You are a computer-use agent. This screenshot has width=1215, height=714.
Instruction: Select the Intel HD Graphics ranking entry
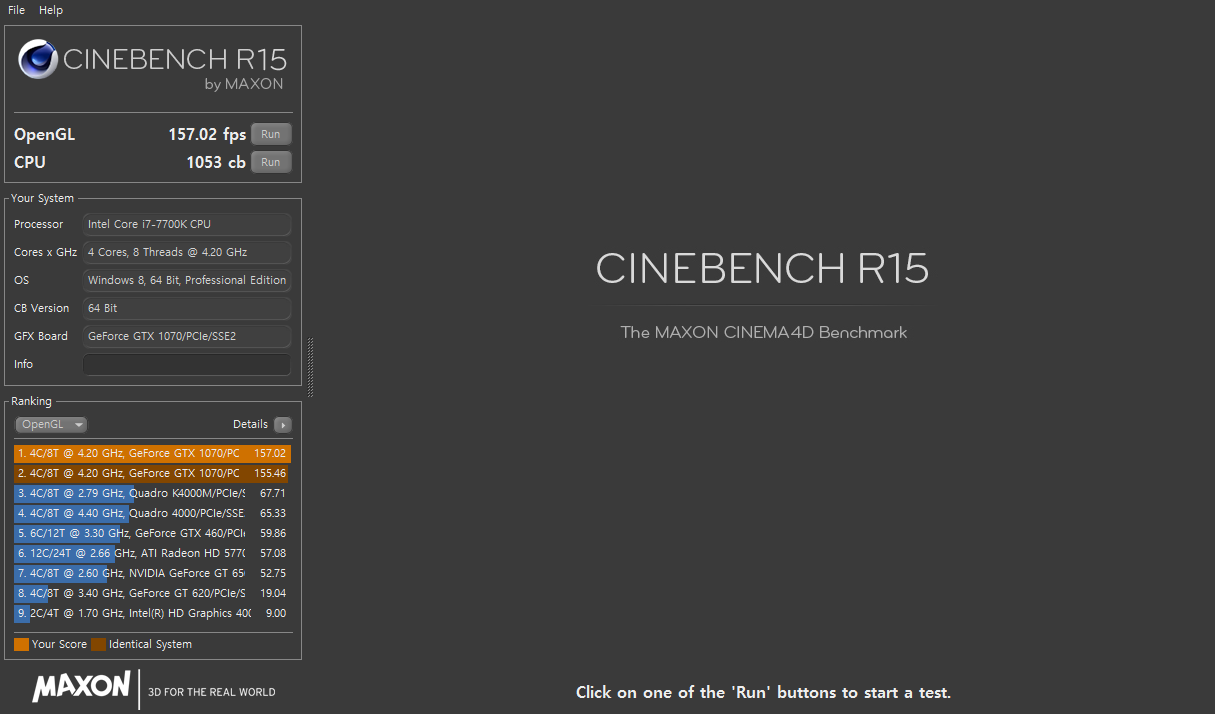click(x=152, y=613)
